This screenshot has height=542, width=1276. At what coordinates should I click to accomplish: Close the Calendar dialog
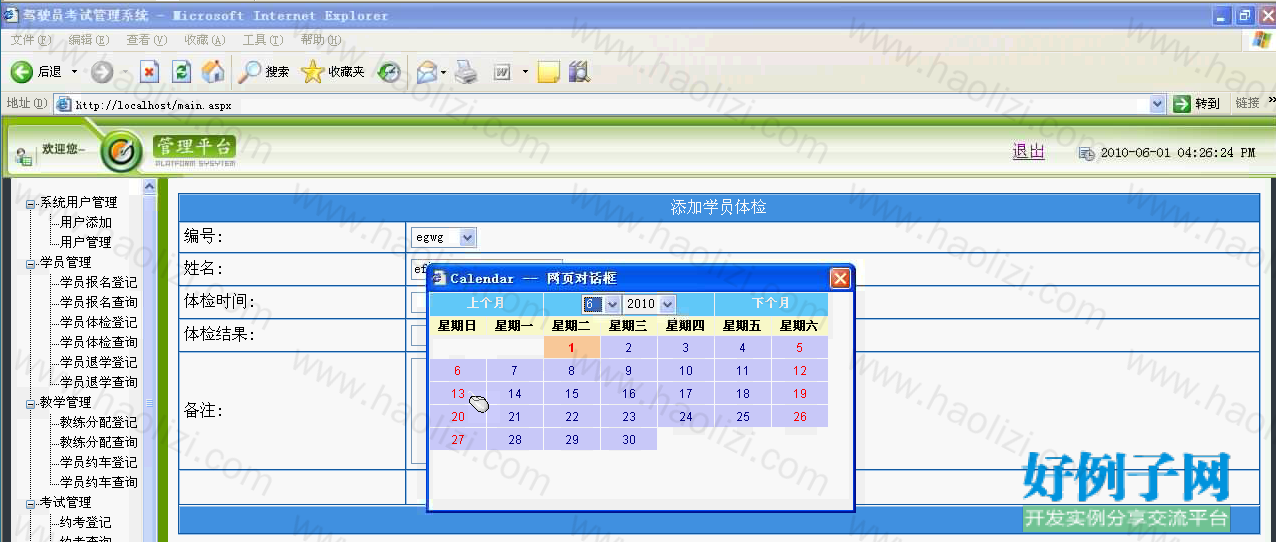pos(840,278)
